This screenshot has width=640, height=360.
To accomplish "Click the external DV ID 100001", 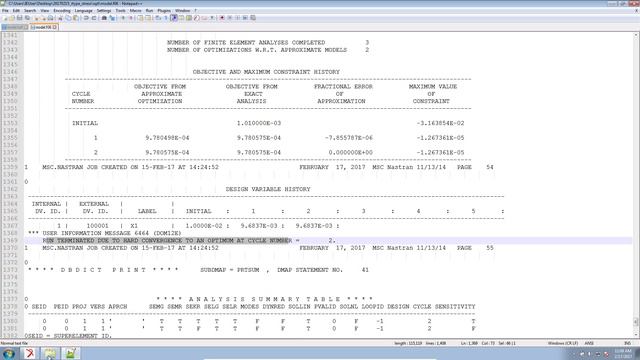I will tap(98, 226).
